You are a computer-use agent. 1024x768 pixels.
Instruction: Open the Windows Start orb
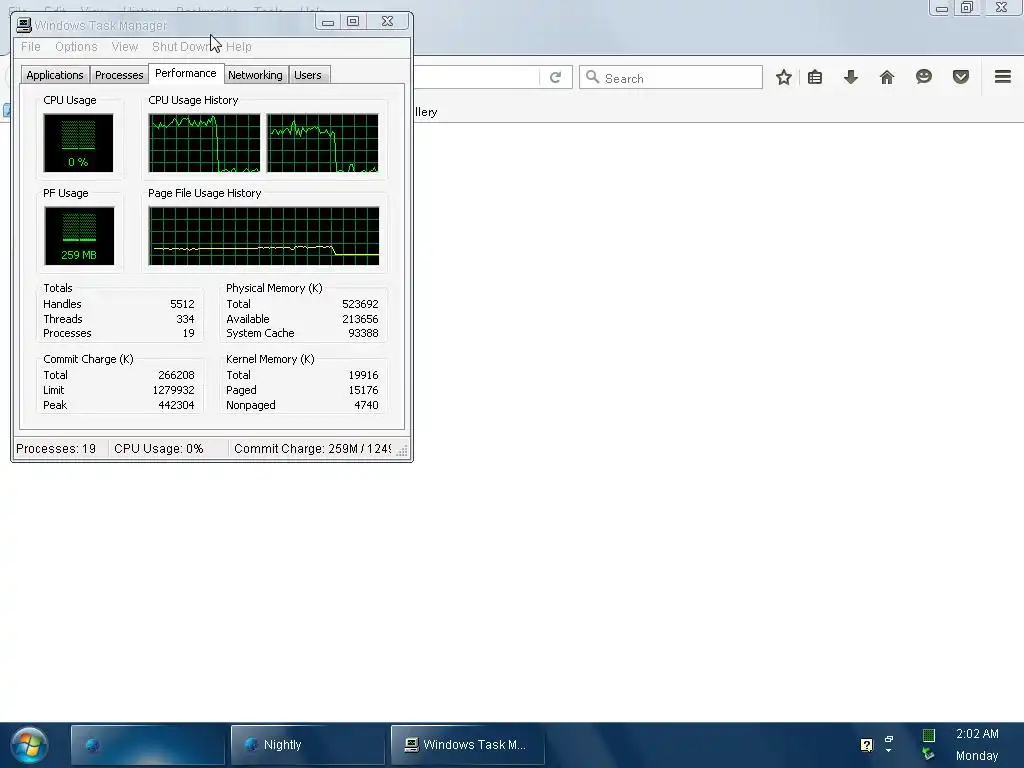[29, 744]
